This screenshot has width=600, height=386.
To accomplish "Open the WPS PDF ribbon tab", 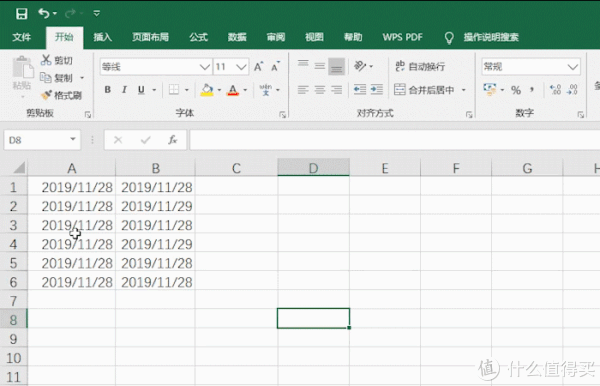I will (403, 37).
